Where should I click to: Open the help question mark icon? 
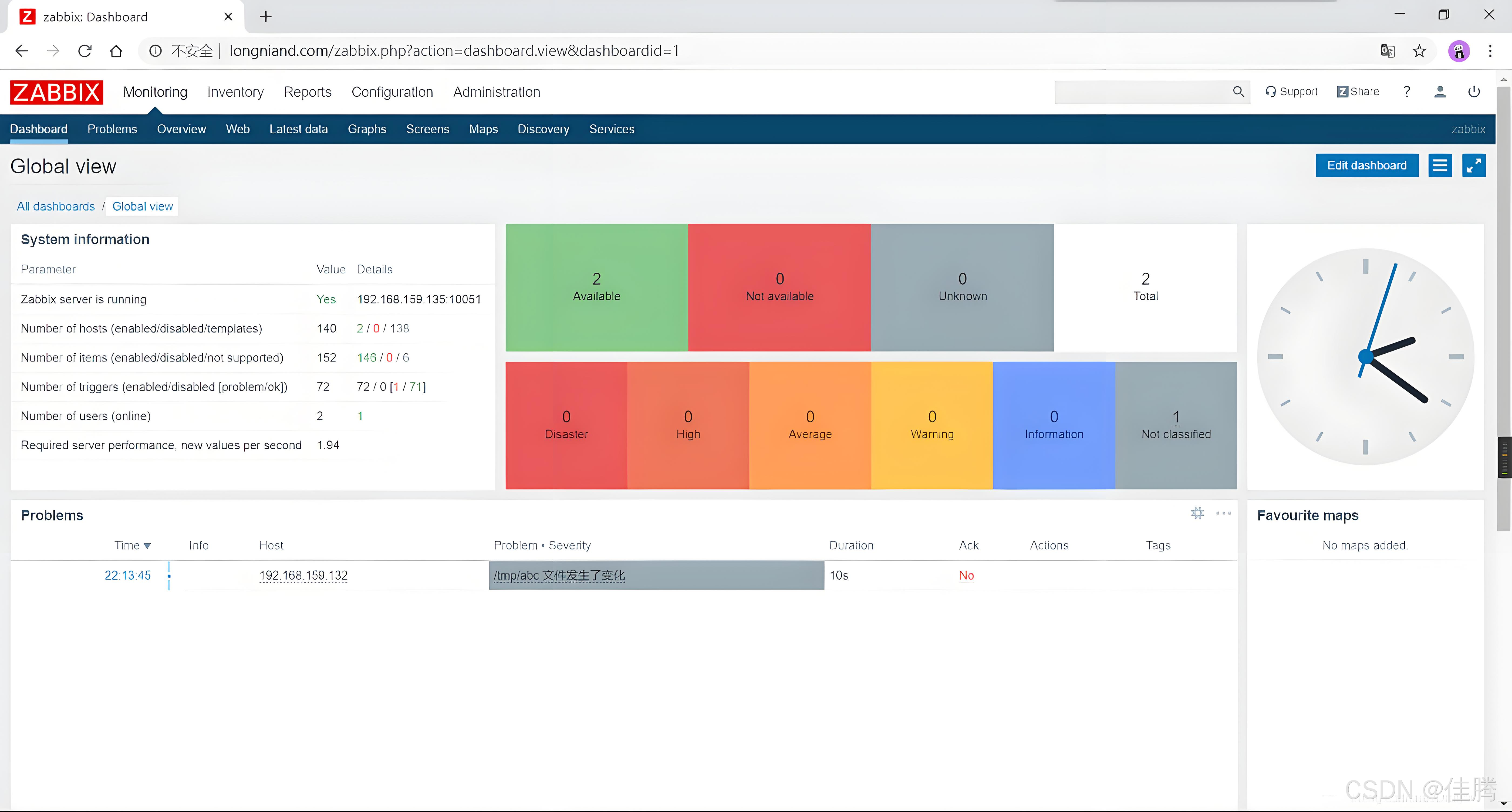1406,92
